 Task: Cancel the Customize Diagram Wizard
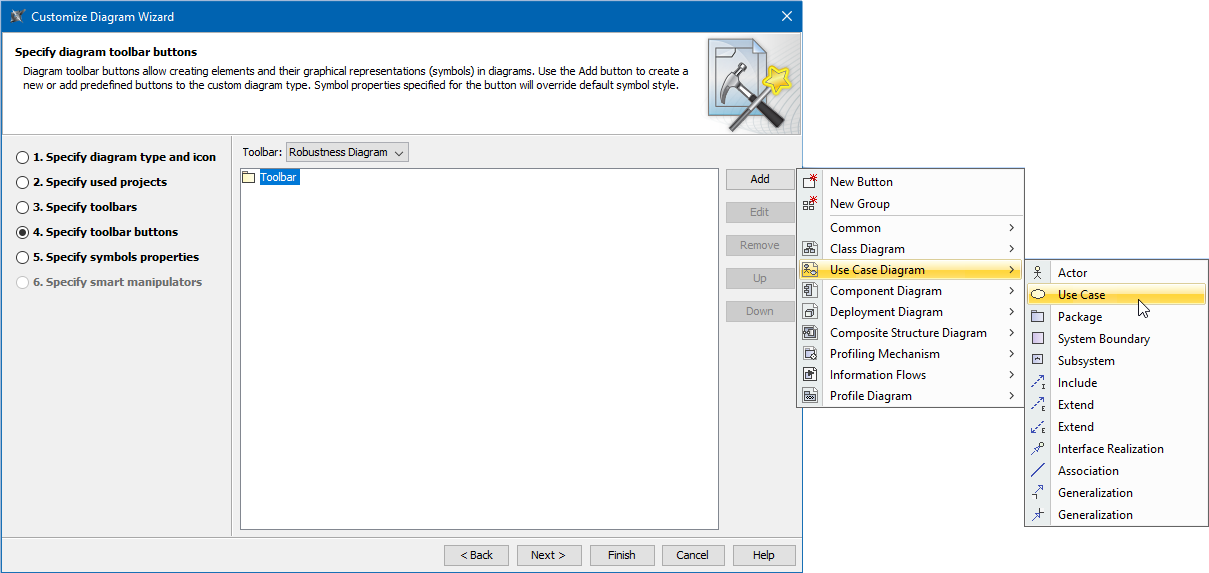point(692,555)
